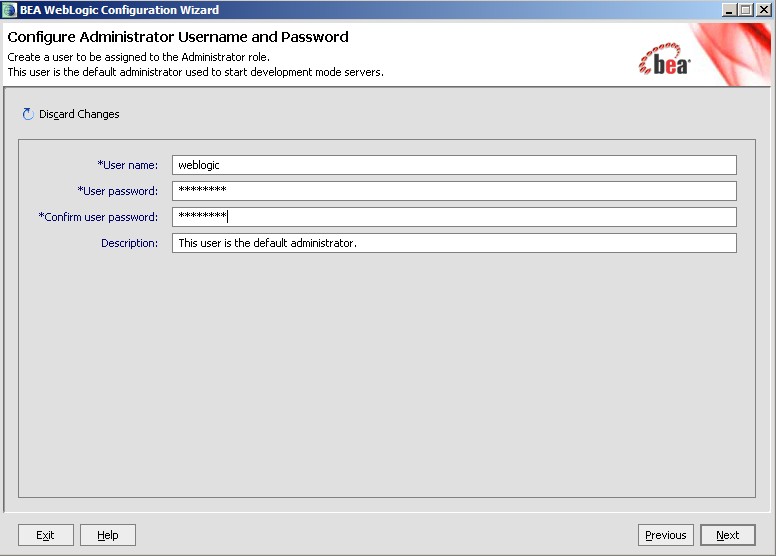Click the Exit button
This screenshot has width=776, height=556.
click(46, 535)
